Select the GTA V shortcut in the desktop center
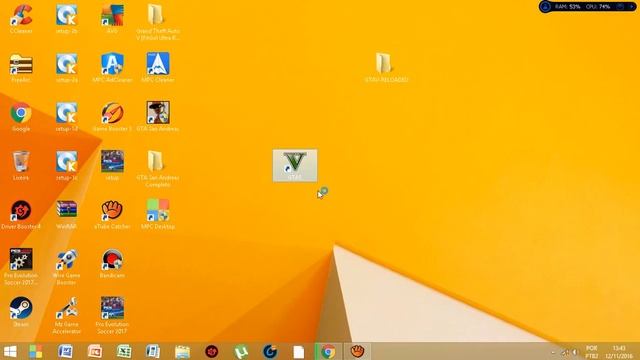640x360 pixels. click(295, 165)
